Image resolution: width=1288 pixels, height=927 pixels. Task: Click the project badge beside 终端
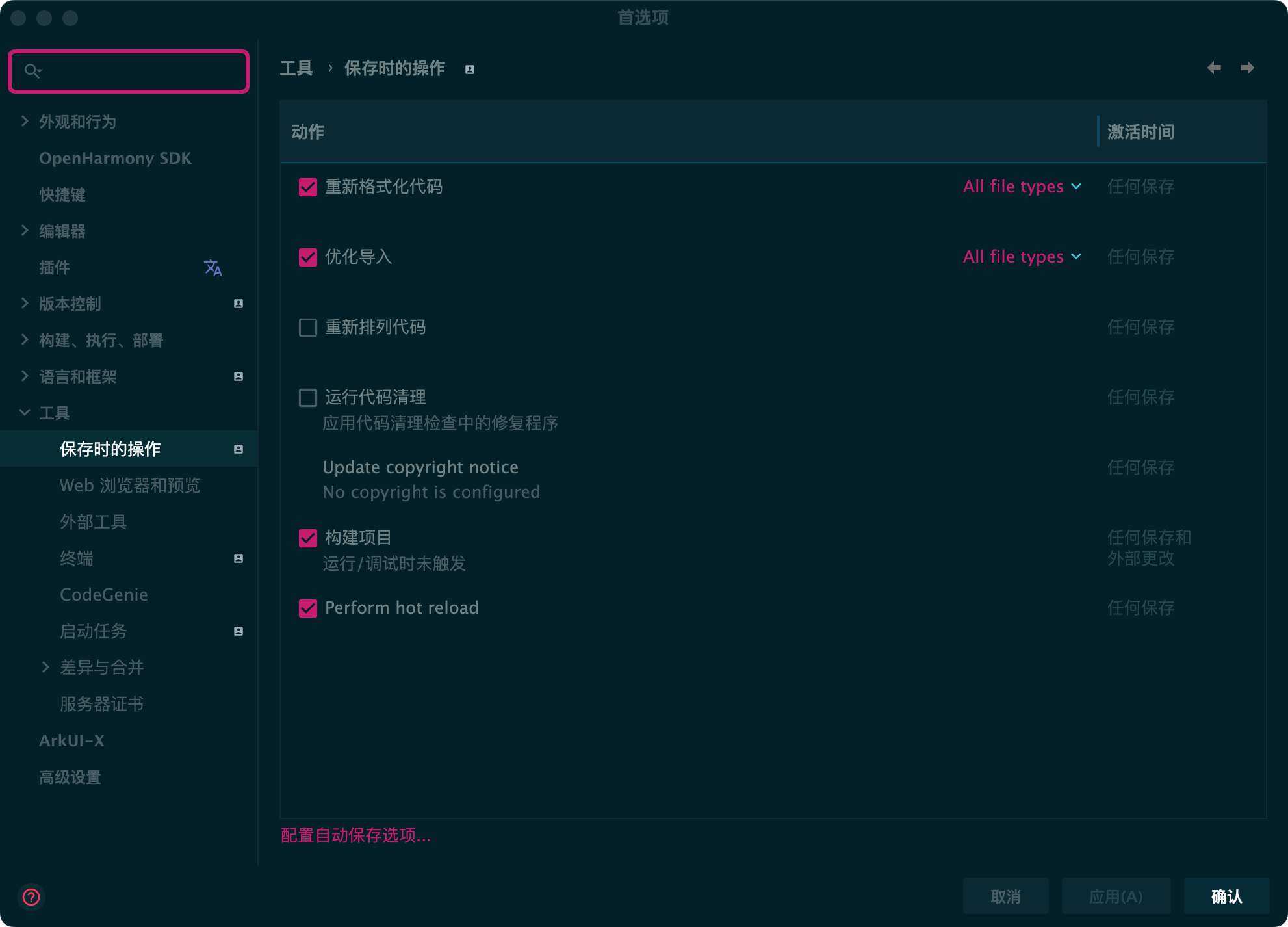(238, 558)
